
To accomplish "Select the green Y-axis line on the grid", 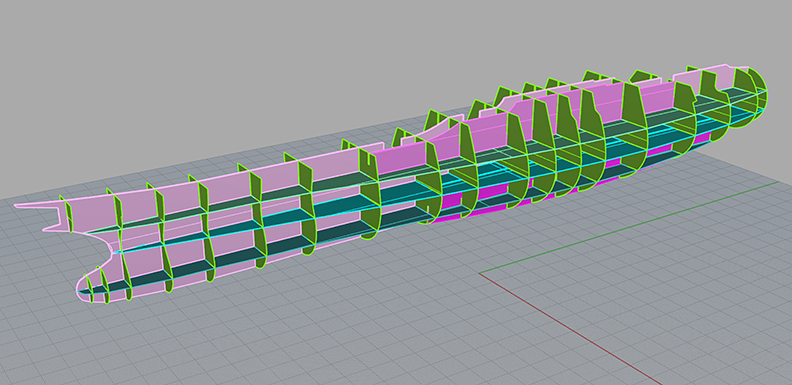I will click(629, 227).
